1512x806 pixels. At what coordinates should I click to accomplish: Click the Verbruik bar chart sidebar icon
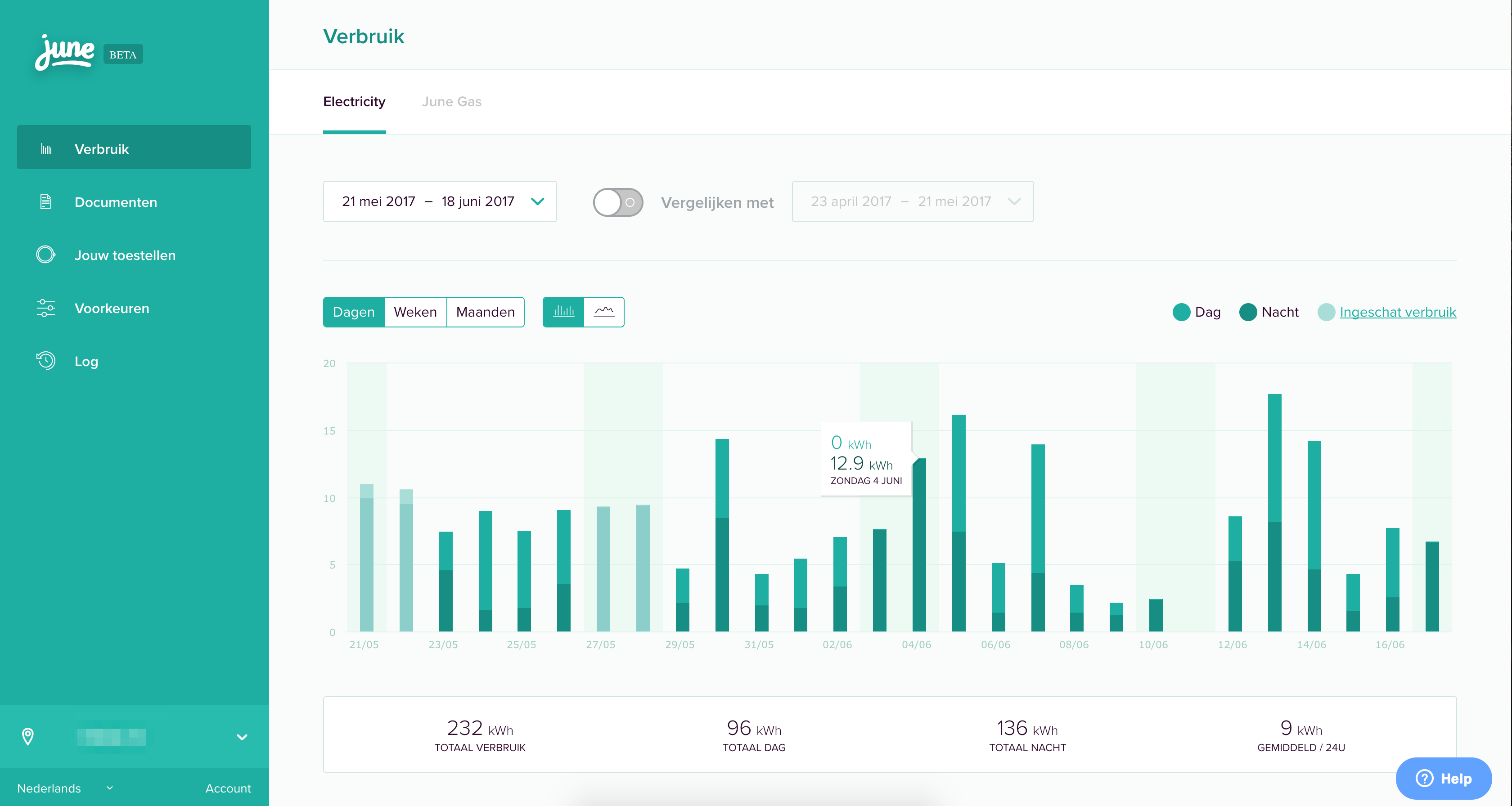pyautogui.click(x=46, y=149)
